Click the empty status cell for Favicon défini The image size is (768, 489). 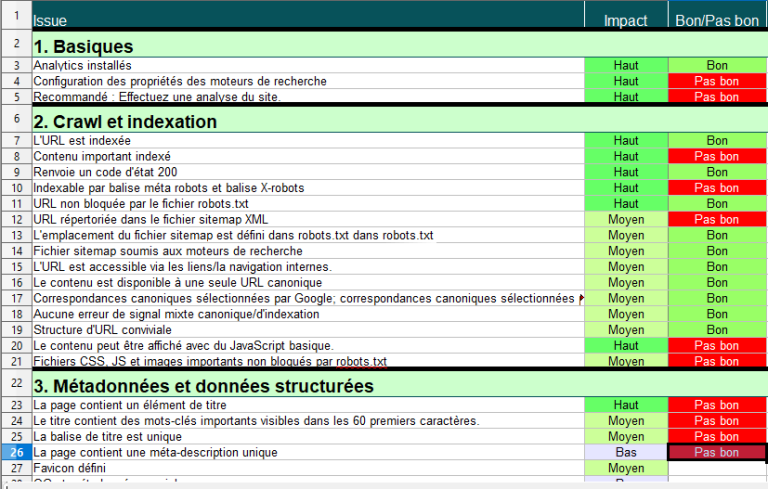[x=717, y=468]
